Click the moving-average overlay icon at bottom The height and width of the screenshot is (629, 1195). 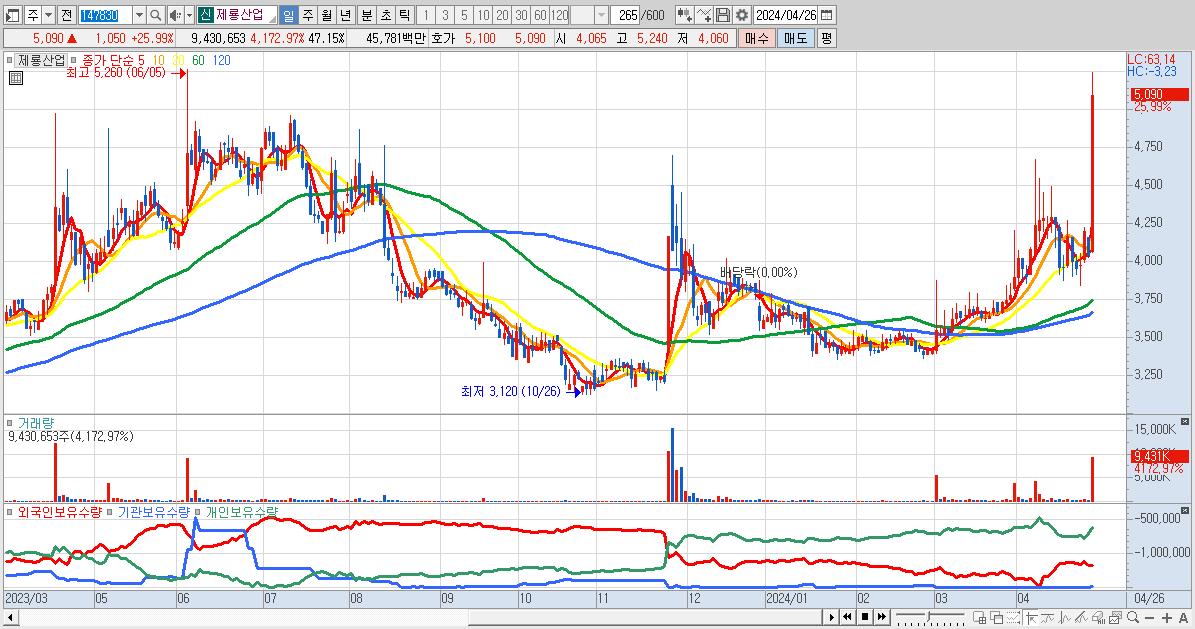(x=1048, y=618)
